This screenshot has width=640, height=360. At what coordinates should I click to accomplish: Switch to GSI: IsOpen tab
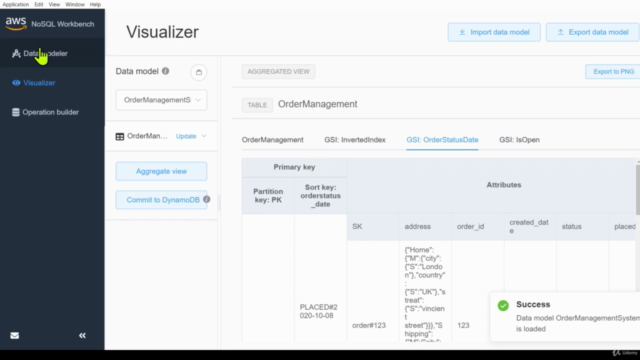coord(519,140)
